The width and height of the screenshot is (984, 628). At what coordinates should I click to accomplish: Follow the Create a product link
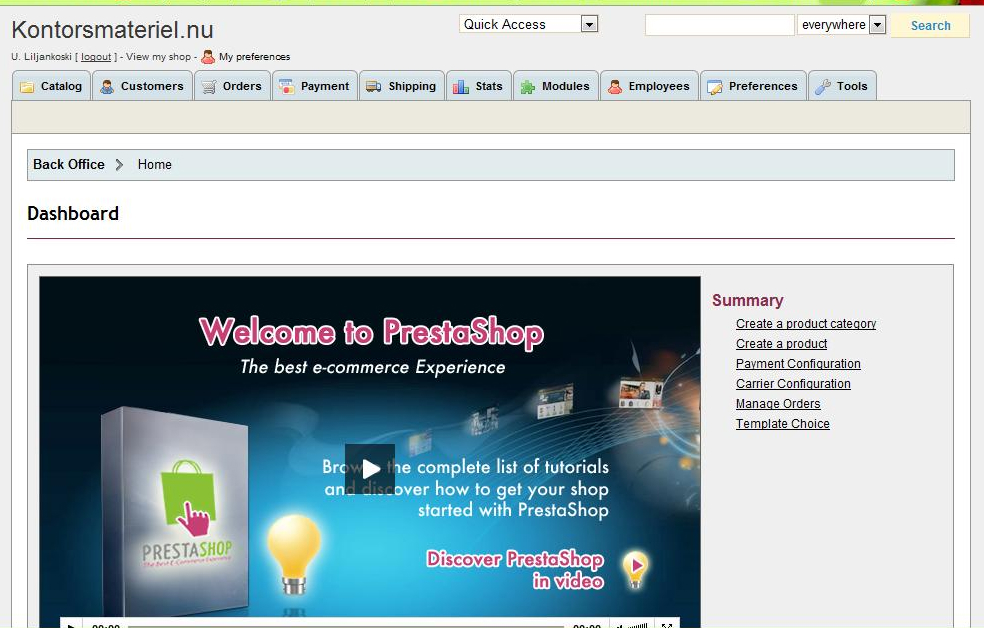point(781,344)
